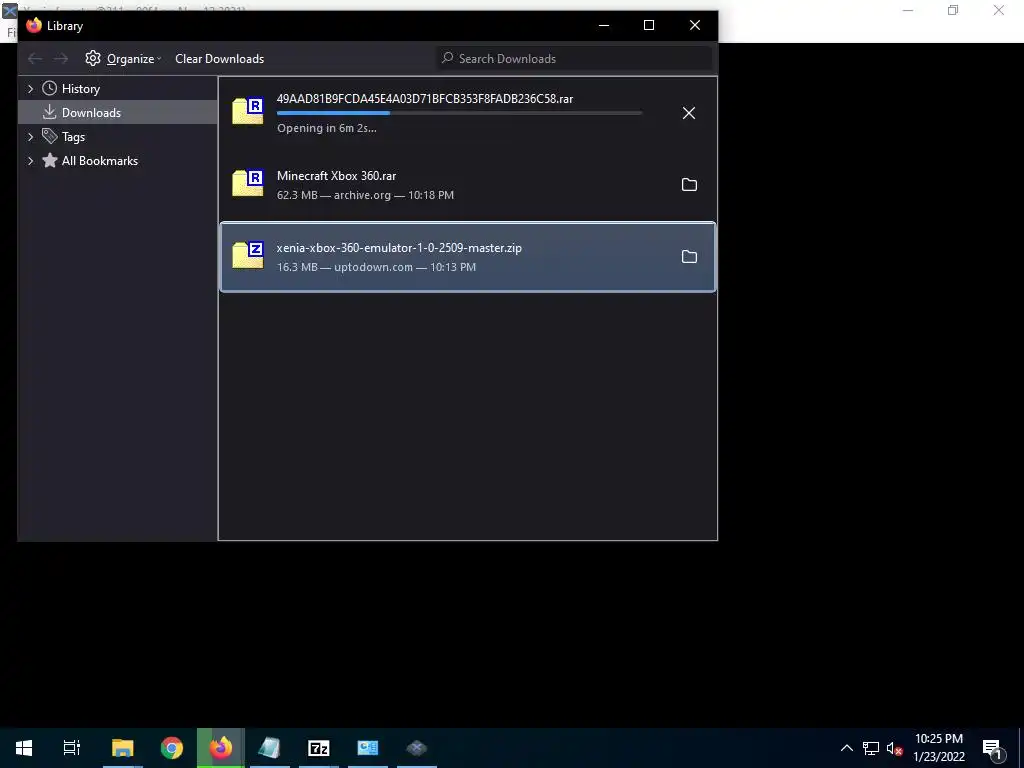This screenshot has height=768, width=1024.
Task: Open 7-Zip from the taskbar
Action: tap(319, 748)
